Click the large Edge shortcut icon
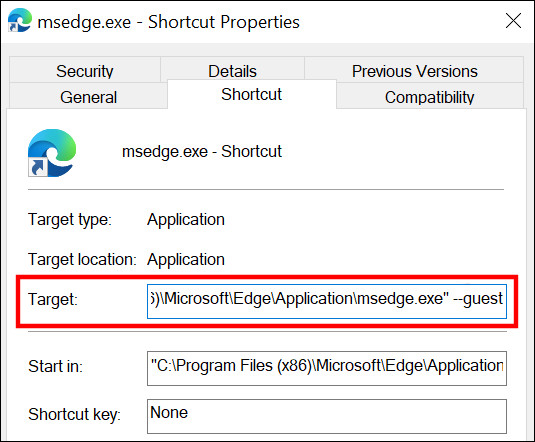The height and width of the screenshot is (442, 535). pos(52,153)
